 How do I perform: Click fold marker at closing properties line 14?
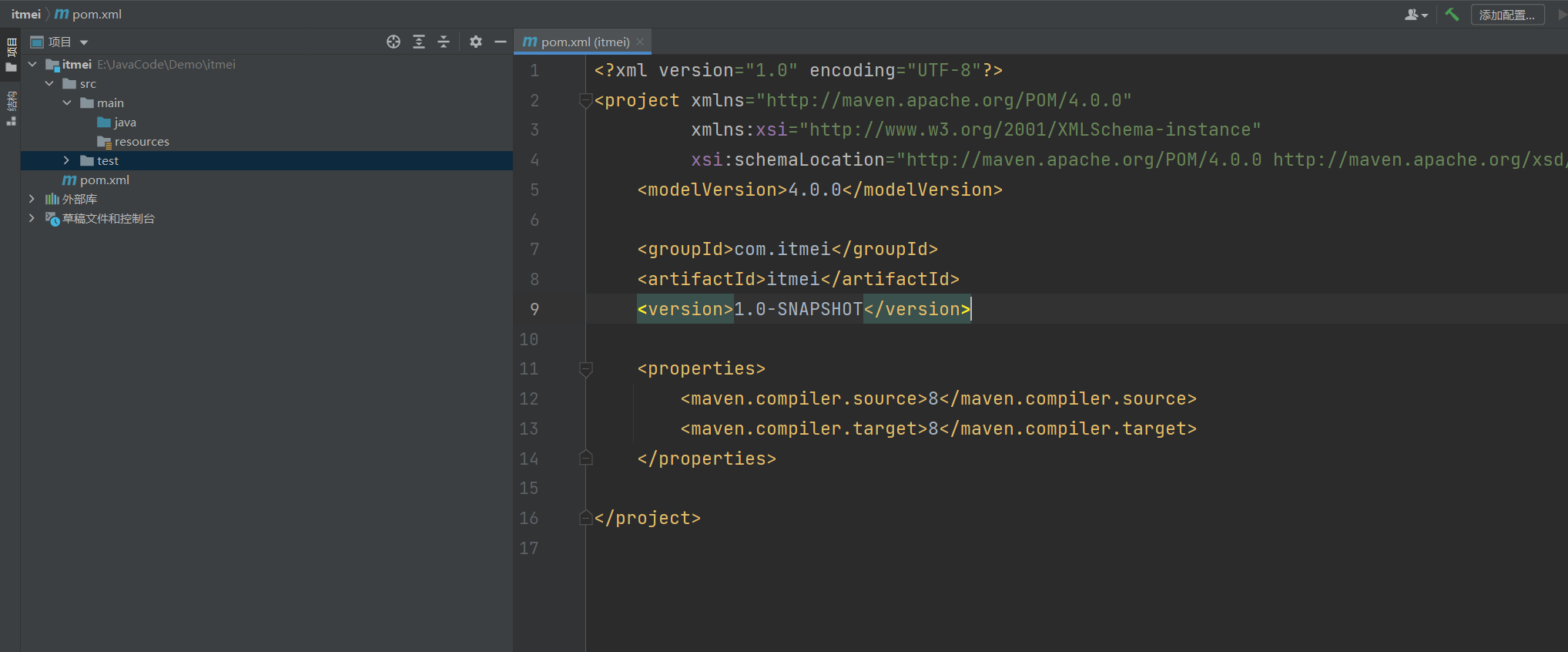pyautogui.click(x=585, y=459)
